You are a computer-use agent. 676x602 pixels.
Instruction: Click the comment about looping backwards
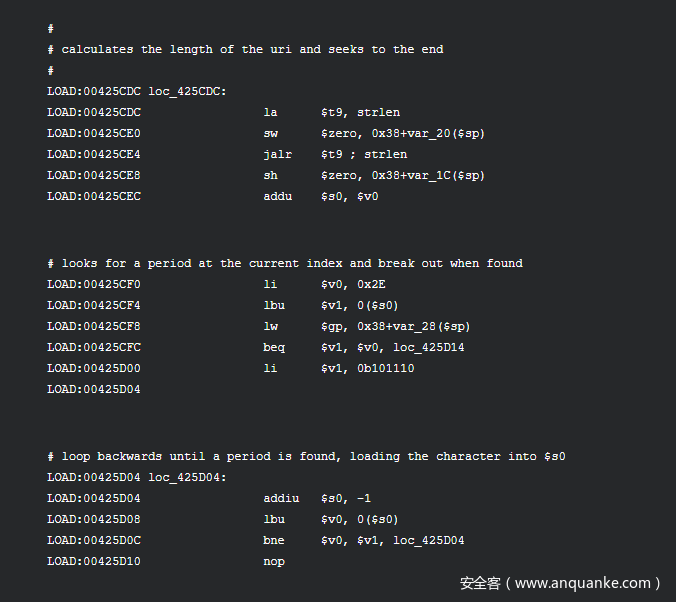[307, 456]
